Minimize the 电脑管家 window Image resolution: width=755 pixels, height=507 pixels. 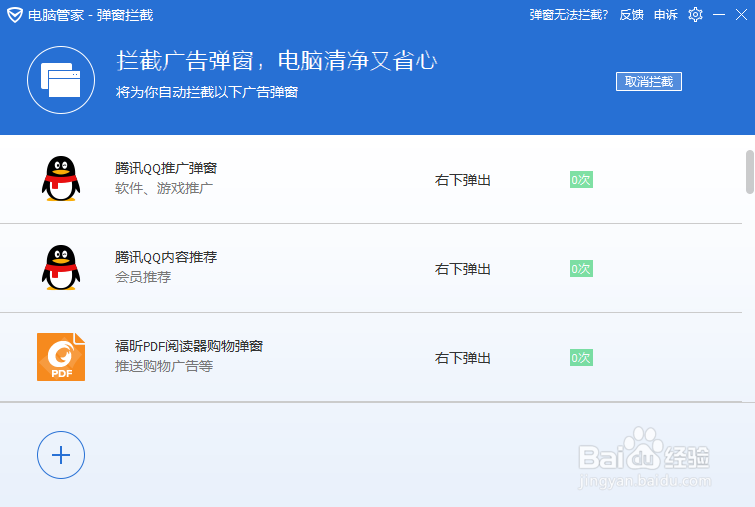pyautogui.click(x=719, y=15)
